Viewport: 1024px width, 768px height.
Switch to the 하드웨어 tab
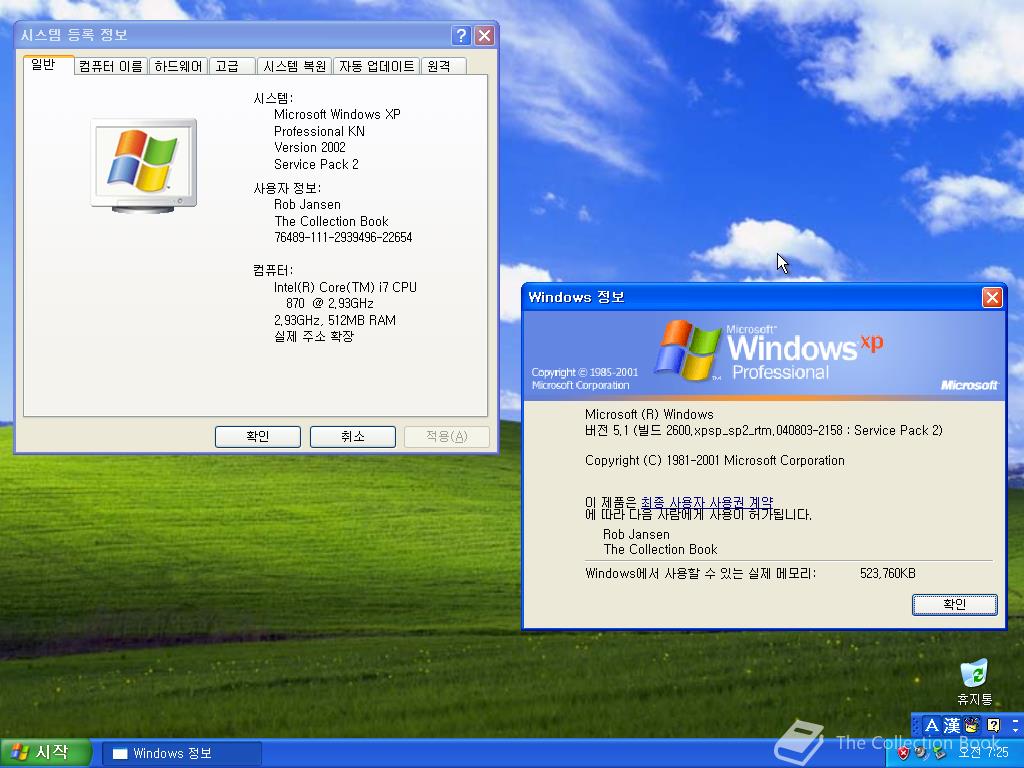point(178,66)
